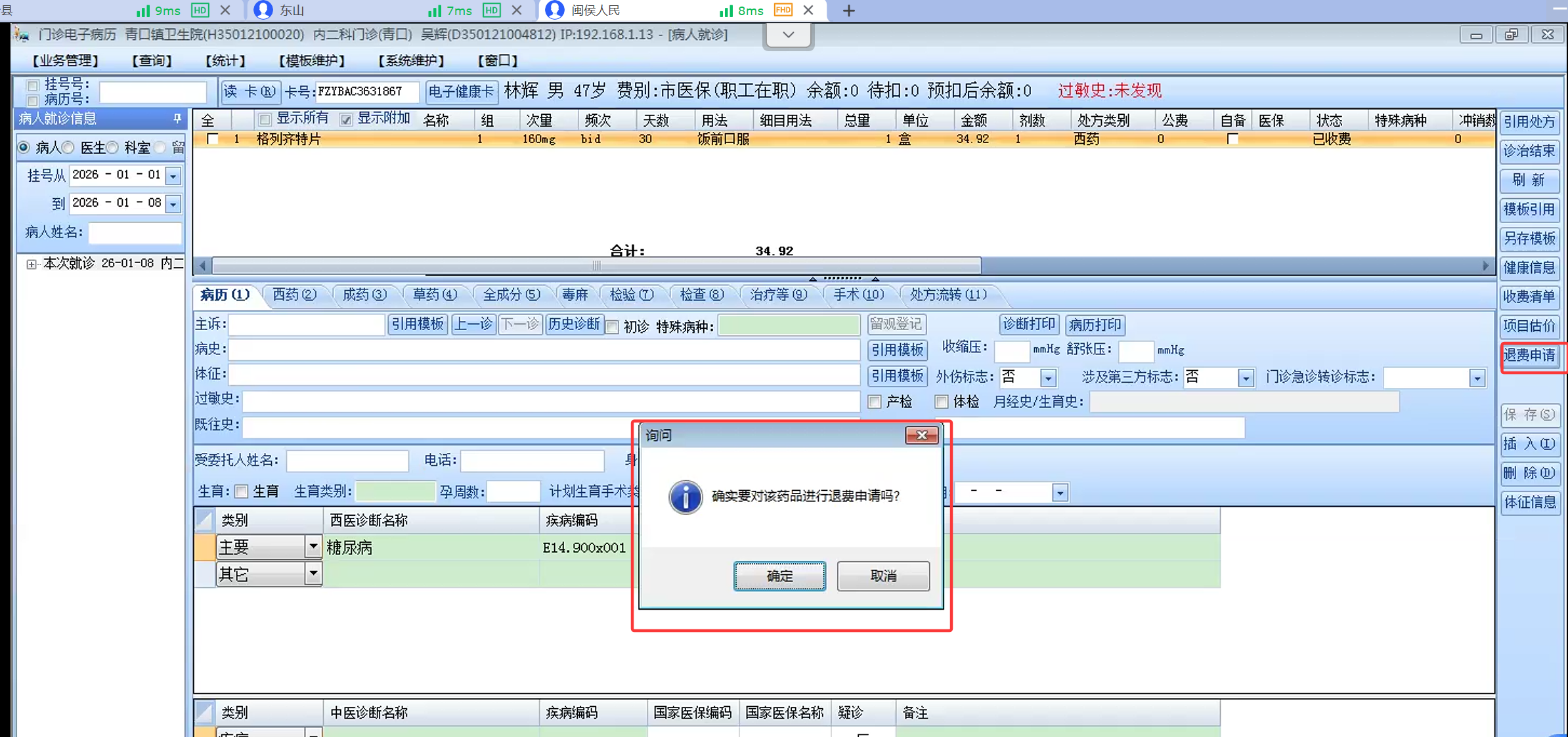Switch to the 西药(2) tab
1568x737 pixels.
pos(294,295)
